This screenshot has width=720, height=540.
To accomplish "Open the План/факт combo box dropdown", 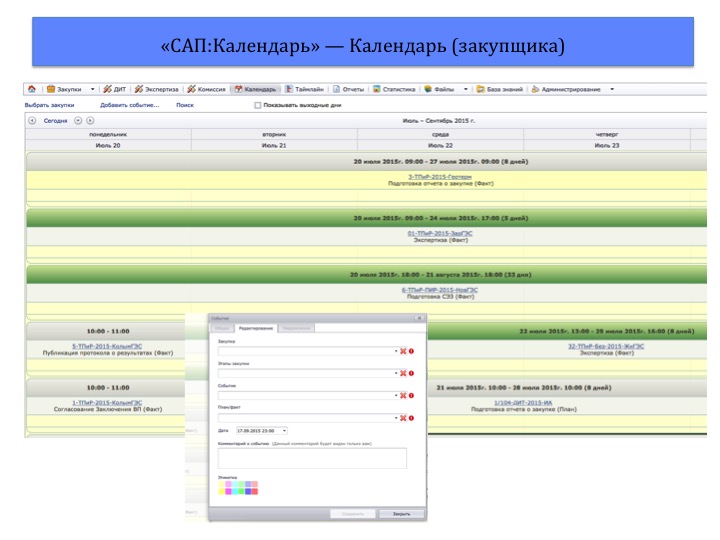I will 396,418.
